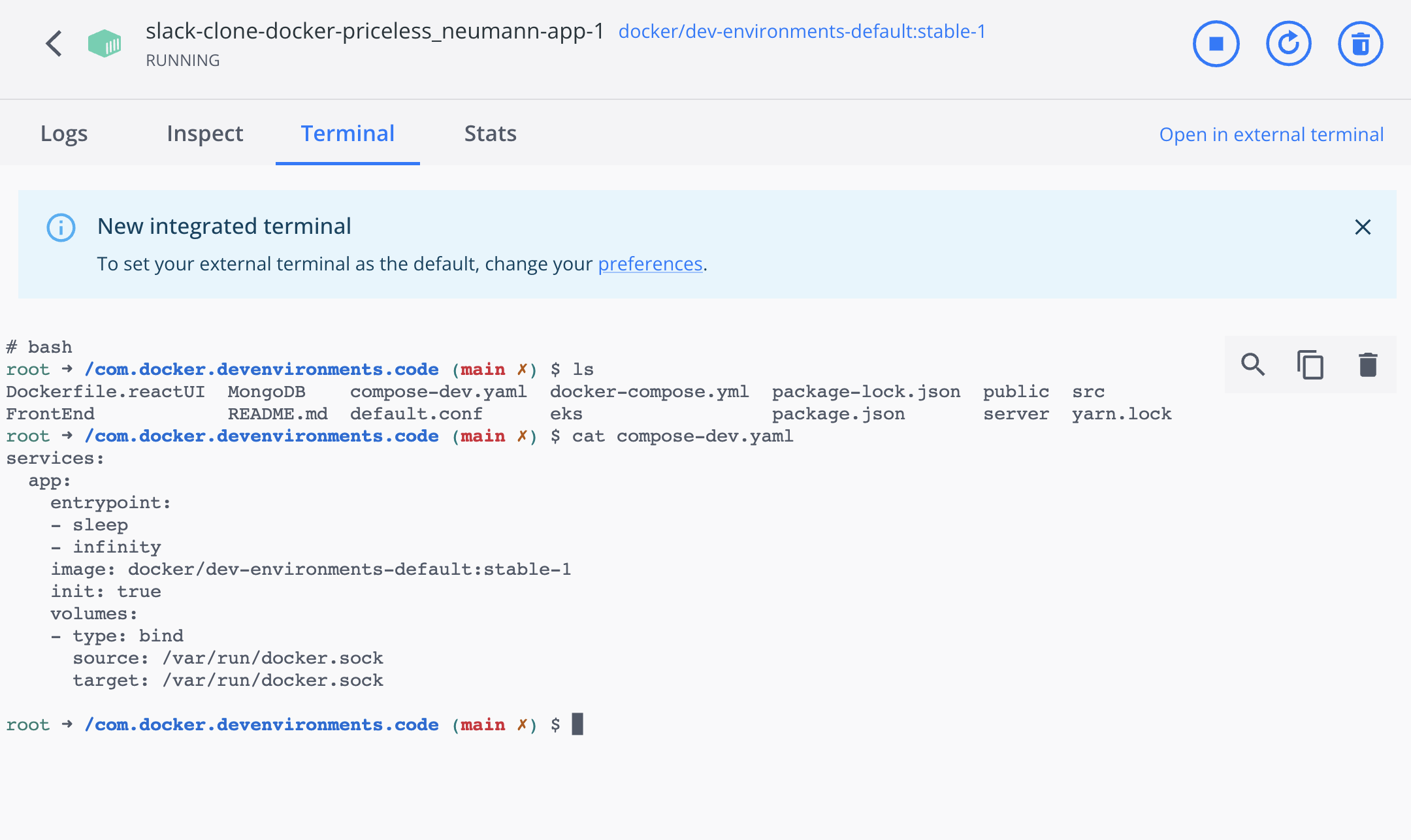Screen dimensions: 1411x840
Task: Open terminal search with the magnifier icon
Action: pos(1253,364)
